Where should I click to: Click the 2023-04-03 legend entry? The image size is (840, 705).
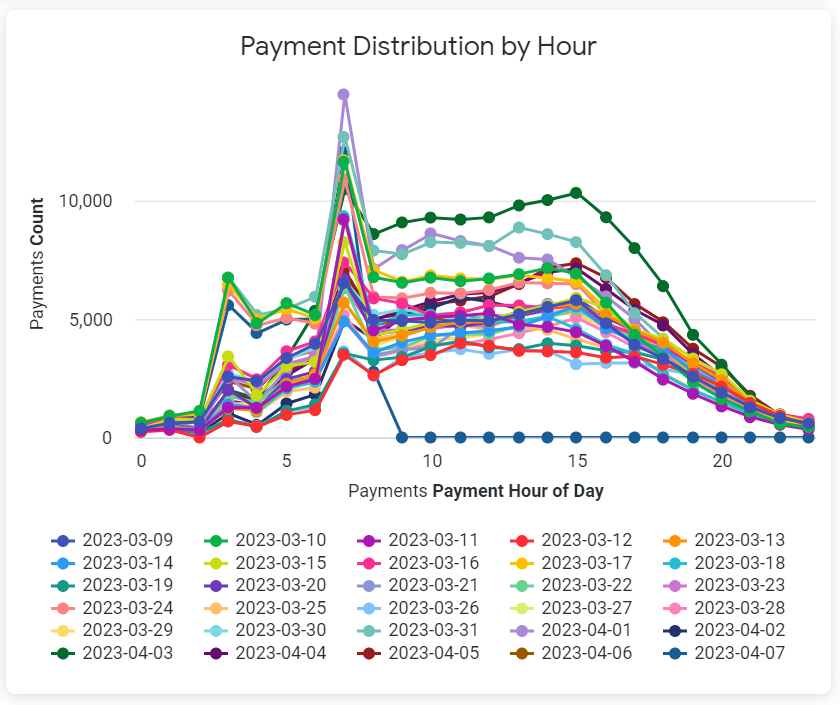[112, 653]
